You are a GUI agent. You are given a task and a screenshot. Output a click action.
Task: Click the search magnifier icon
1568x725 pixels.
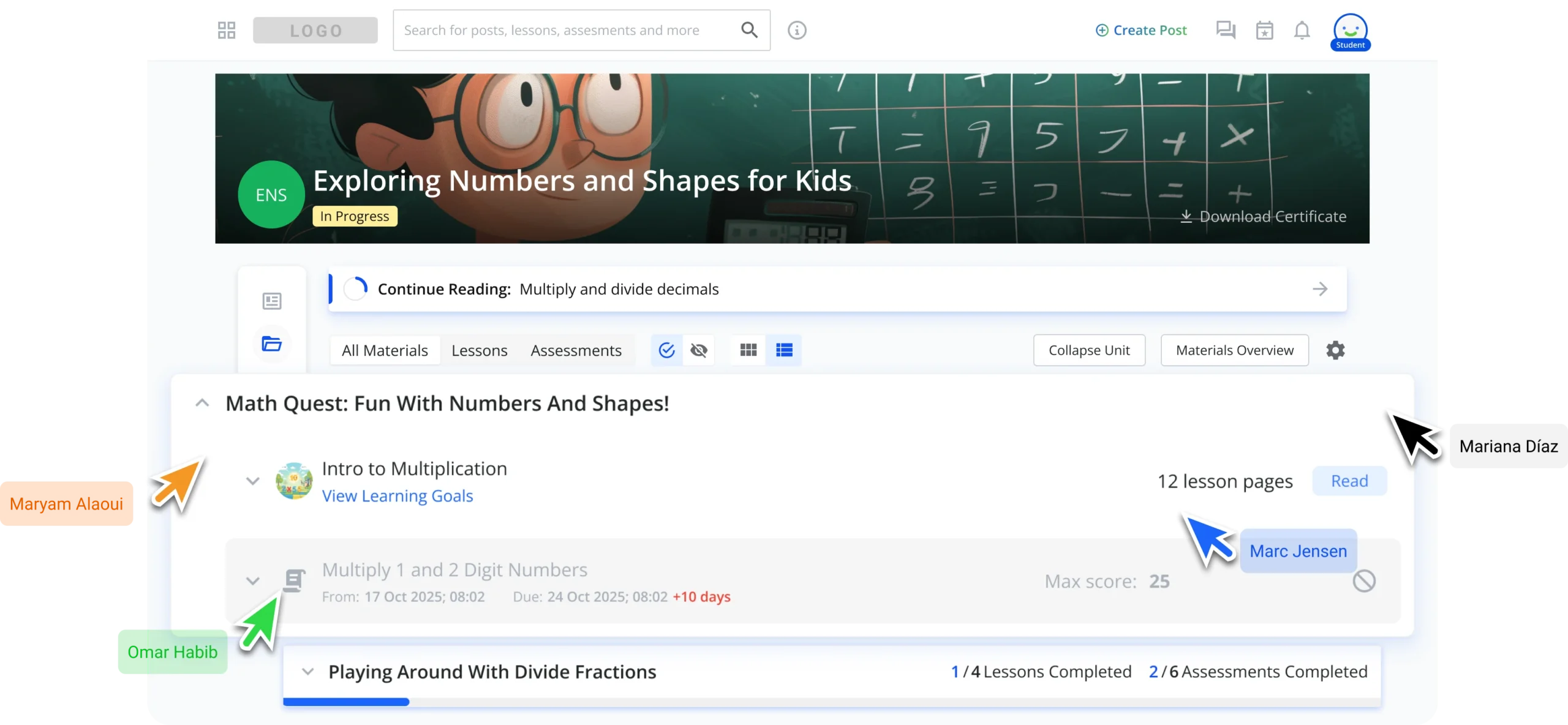tap(749, 30)
